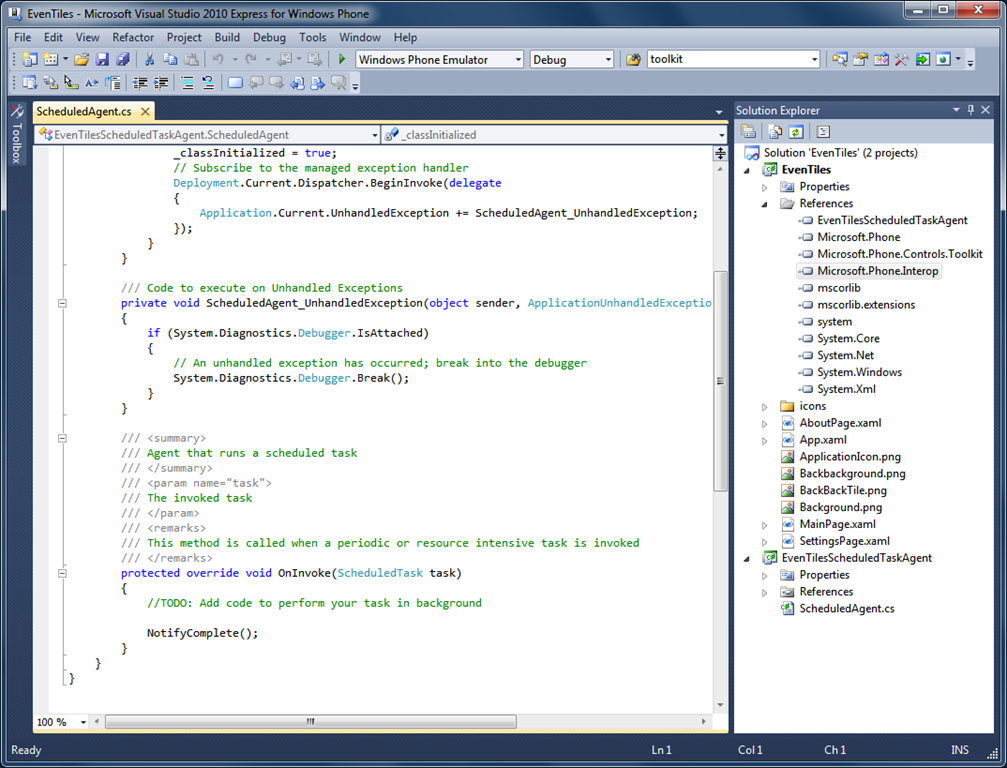Pin the Solution Explorer panel

[x=970, y=110]
